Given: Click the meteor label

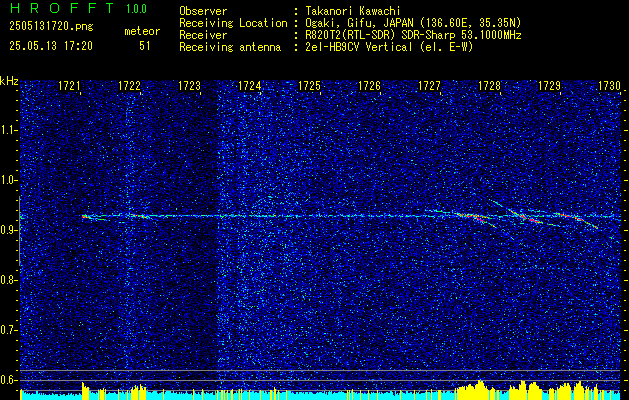Looking at the screenshot, I should [x=142, y=31].
